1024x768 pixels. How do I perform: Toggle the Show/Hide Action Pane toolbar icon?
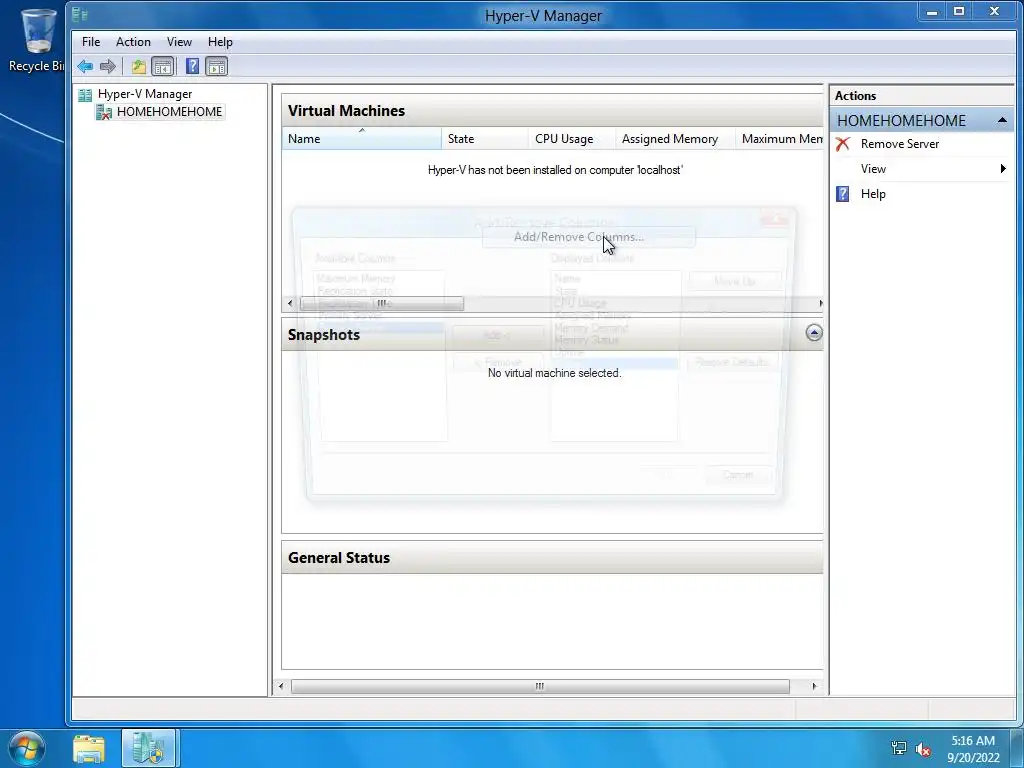tap(216, 66)
